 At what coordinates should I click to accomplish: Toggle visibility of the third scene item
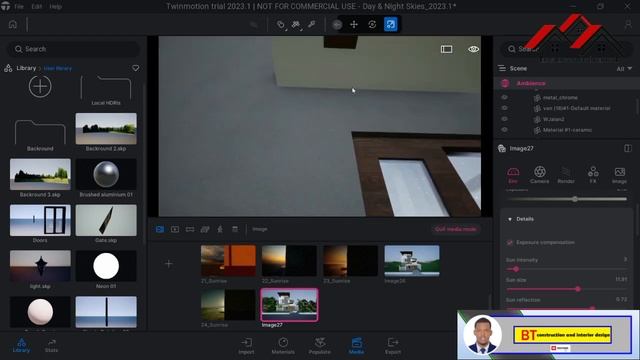(x=504, y=119)
